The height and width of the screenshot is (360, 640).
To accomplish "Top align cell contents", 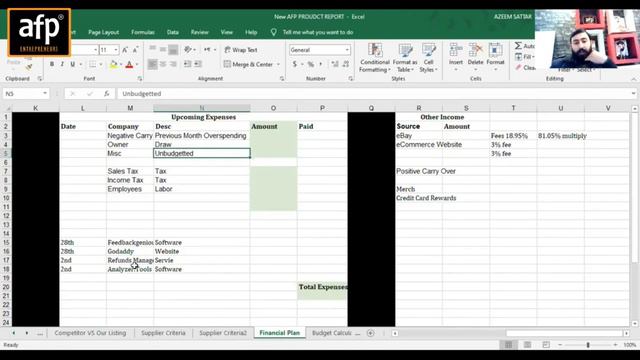I will click(152, 49).
